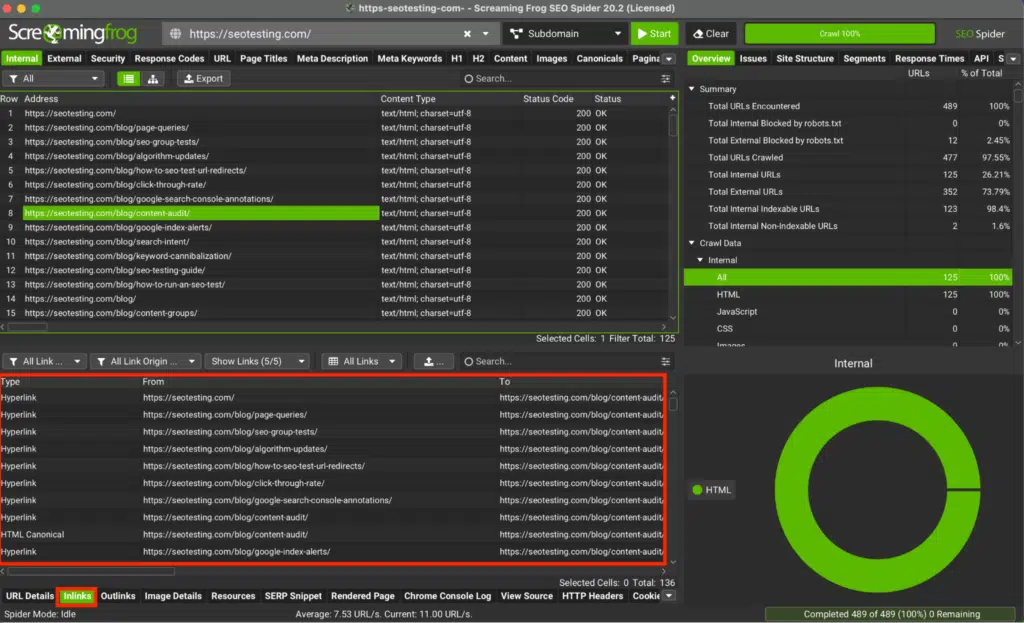Open the Show Links (5/5) dropdown
This screenshot has height=623, width=1024.
(257, 361)
